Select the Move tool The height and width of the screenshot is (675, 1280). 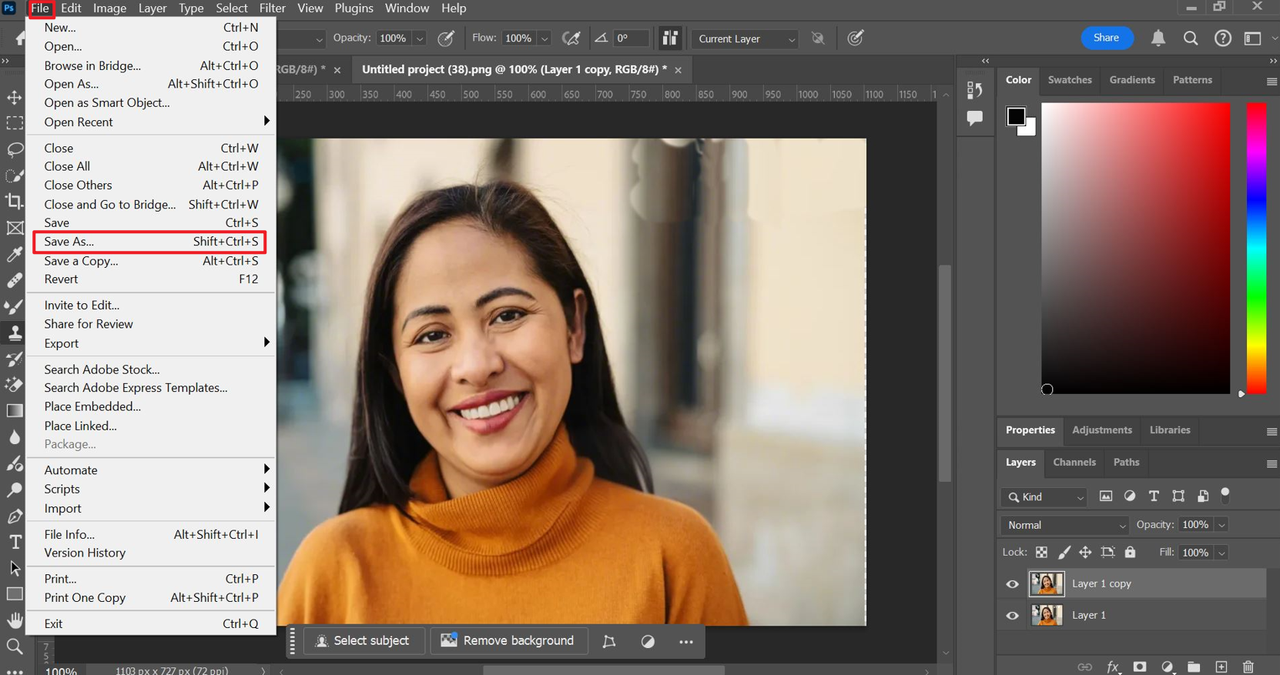point(14,97)
